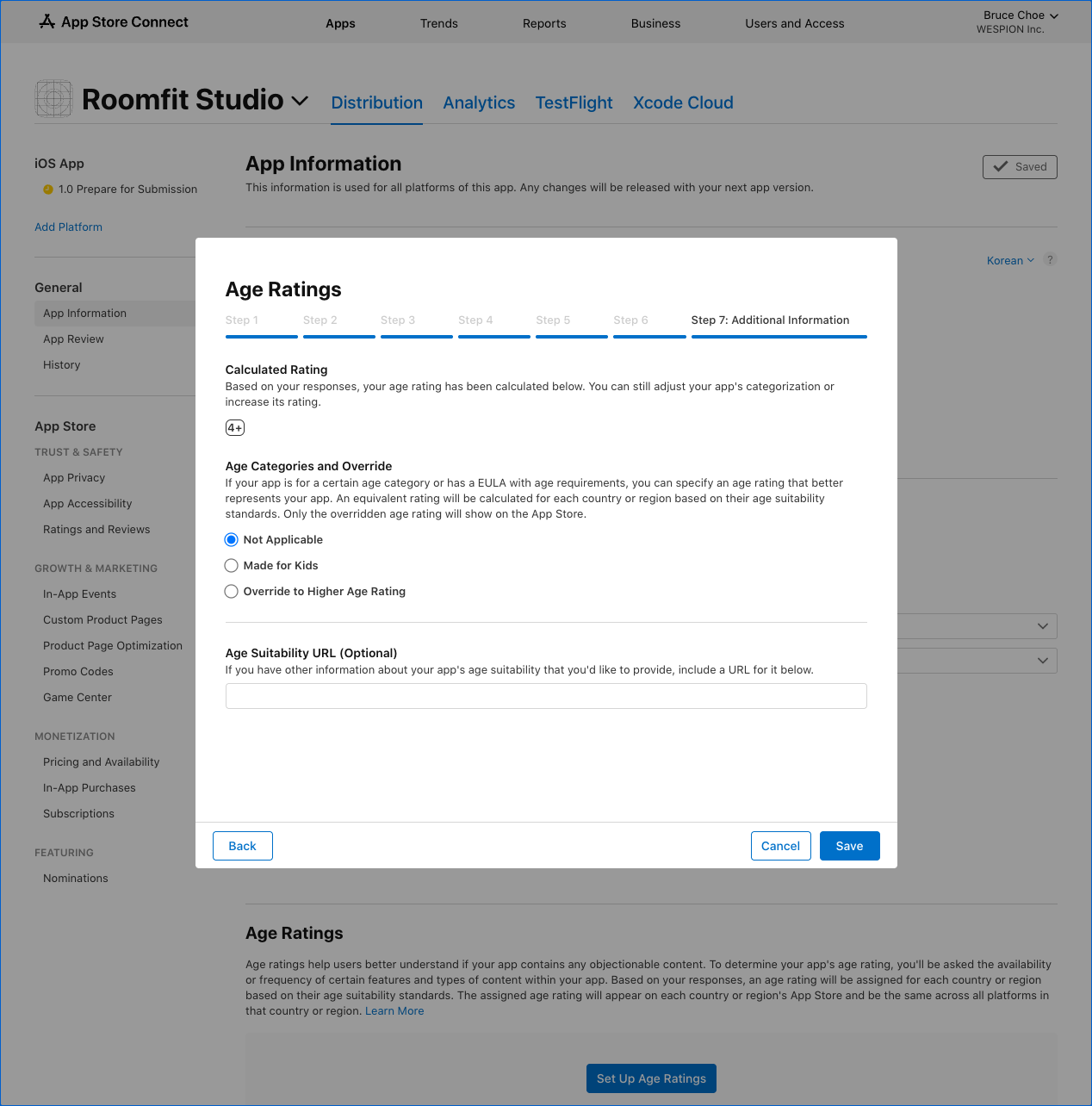Open the Korean language dropdown
Screen dimensions: 1092x1106
[1009, 260]
